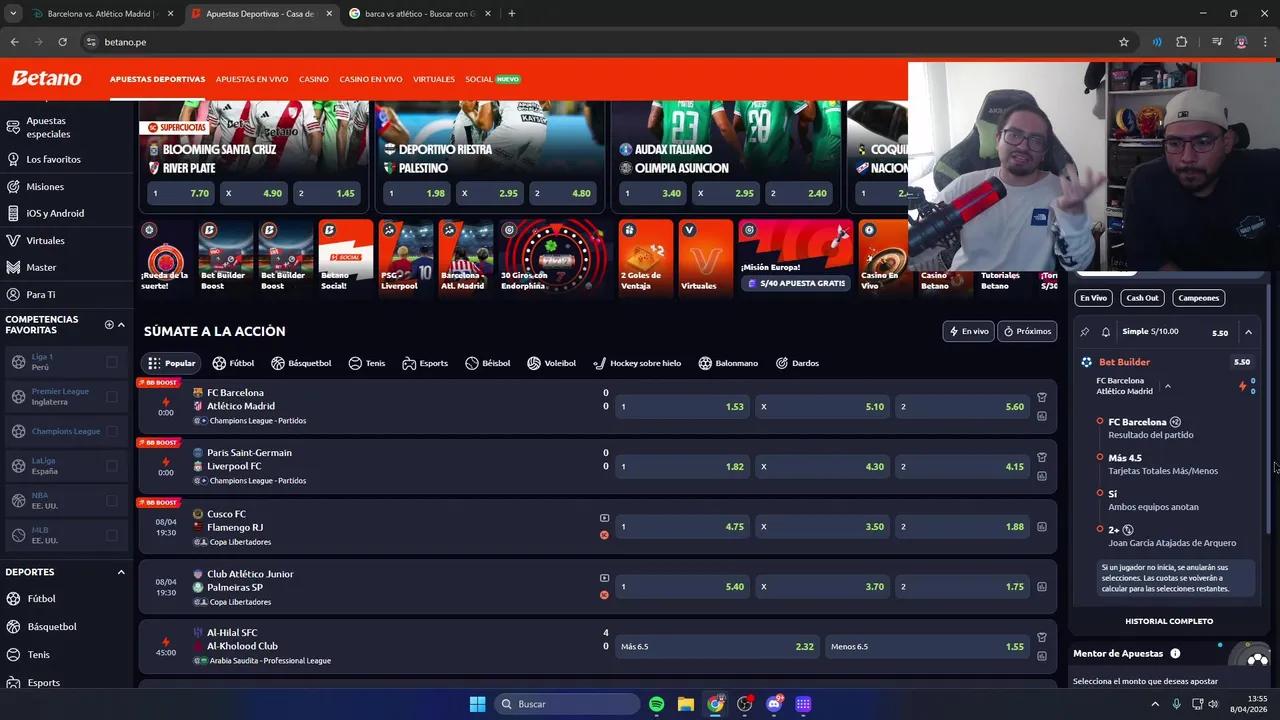Image resolution: width=1280 pixels, height=720 pixels.
Task: Open Chrome tab search dropdown
Action: tap(13, 14)
